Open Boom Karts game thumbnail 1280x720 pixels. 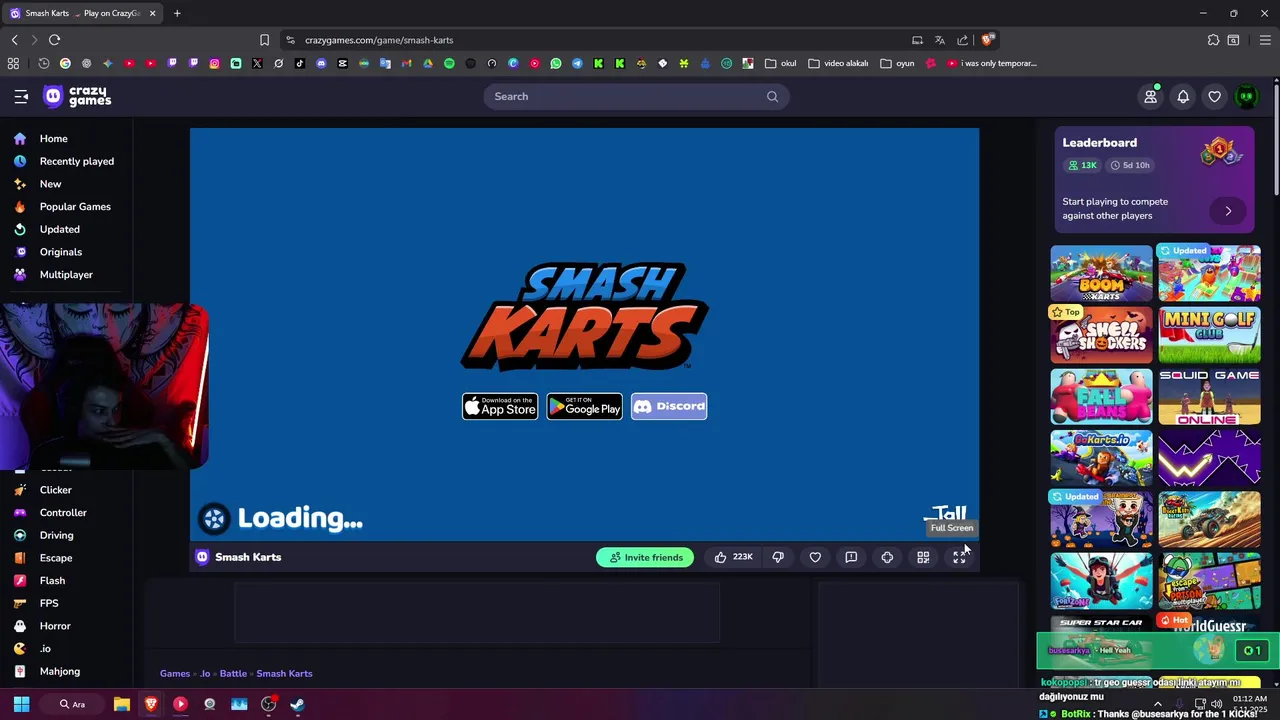pos(1101,273)
